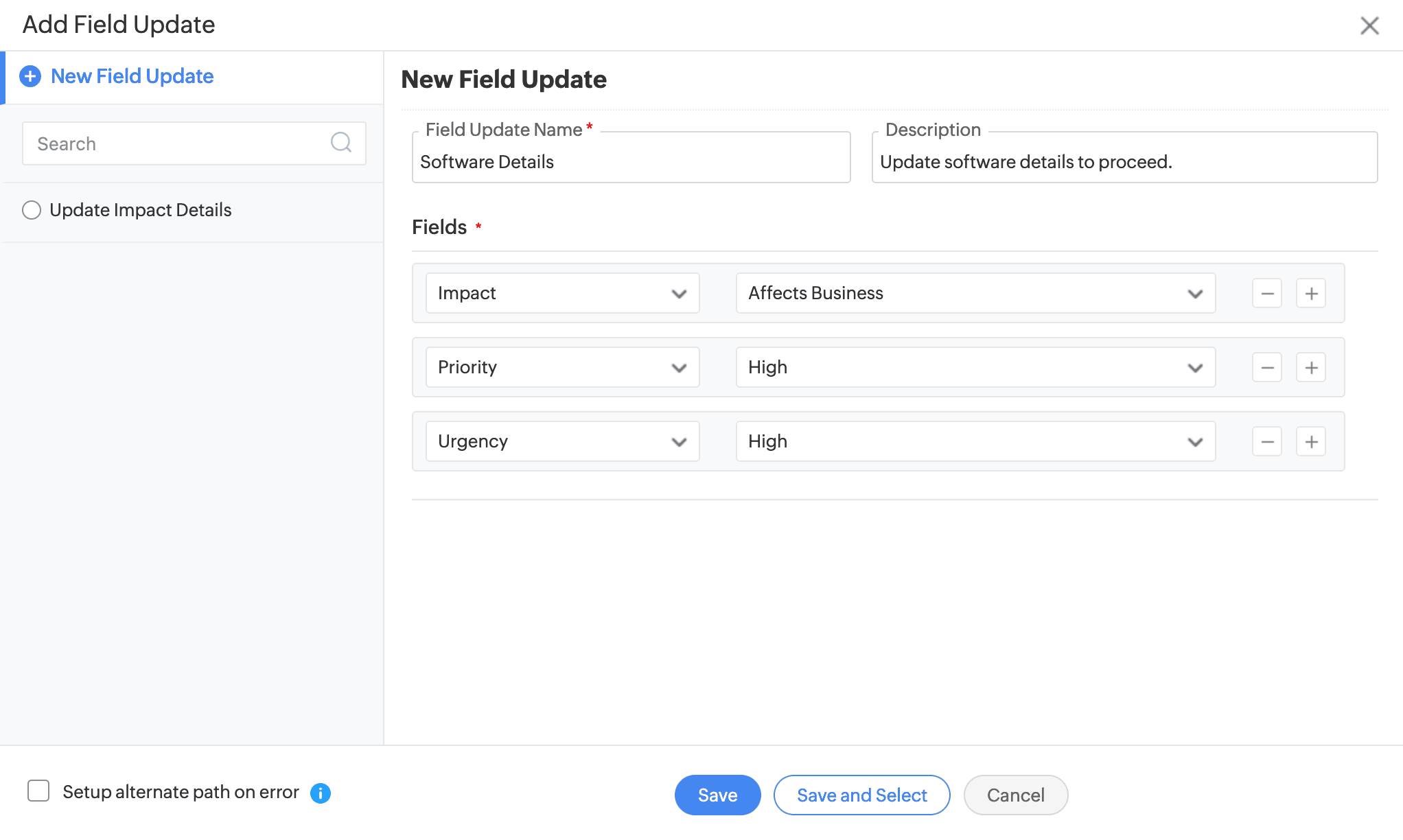Remove the Priority field row

pos(1266,368)
